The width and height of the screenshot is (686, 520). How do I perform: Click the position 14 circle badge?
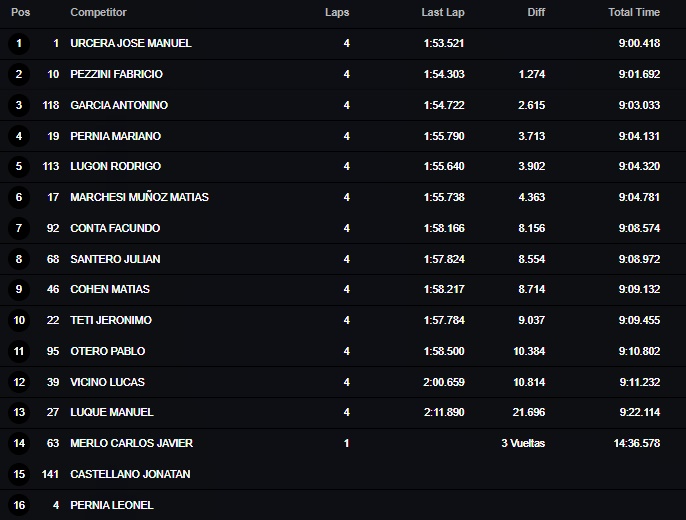[x=19, y=443]
